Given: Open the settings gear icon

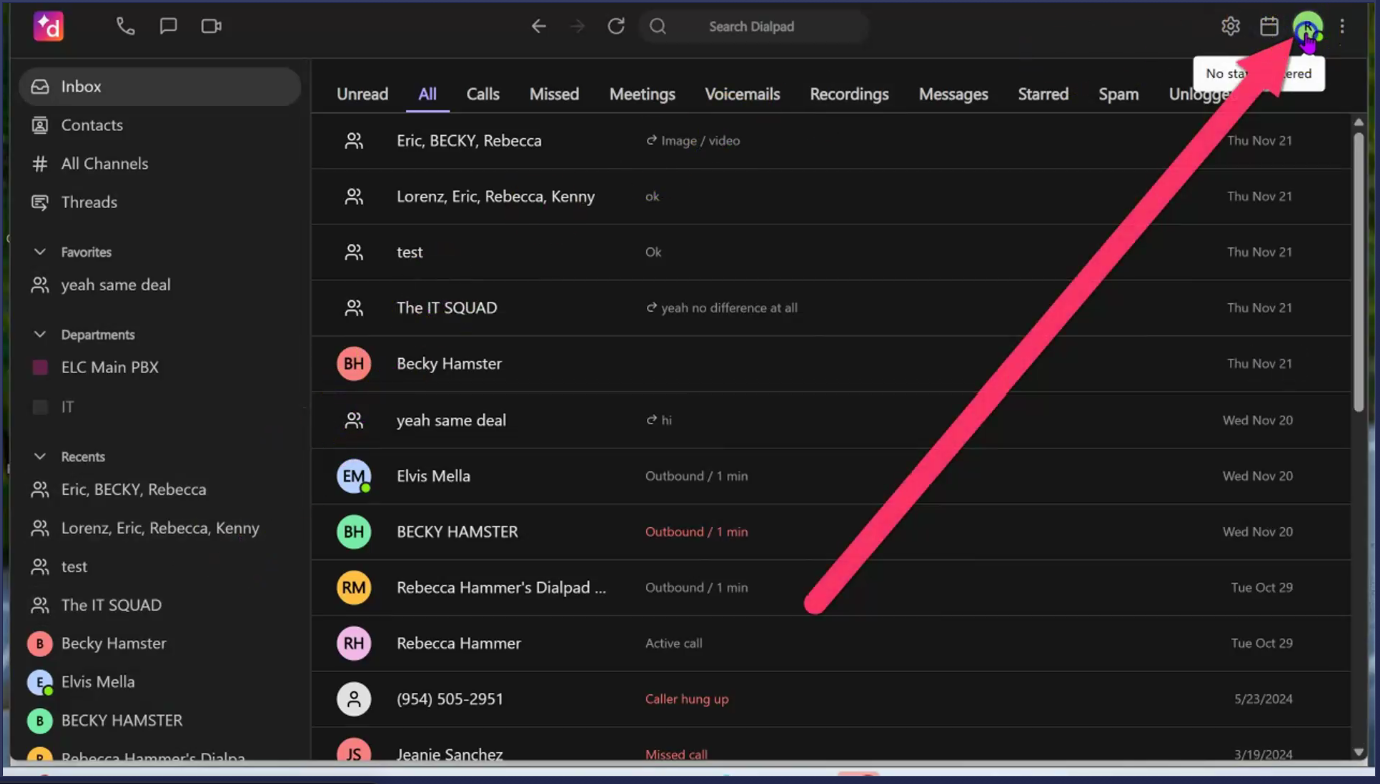Looking at the screenshot, I should click(x=1230, y=26).
